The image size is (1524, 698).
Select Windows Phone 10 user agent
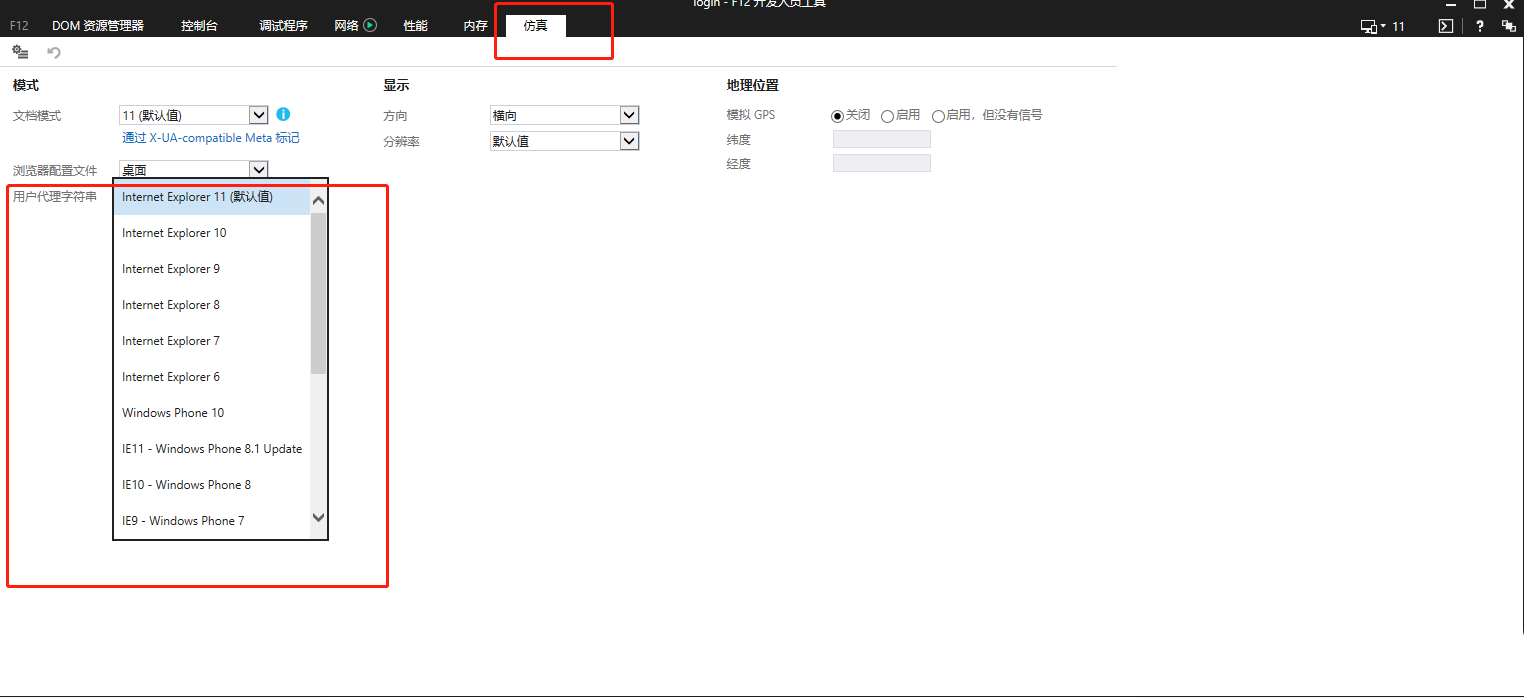click(172, 412)
